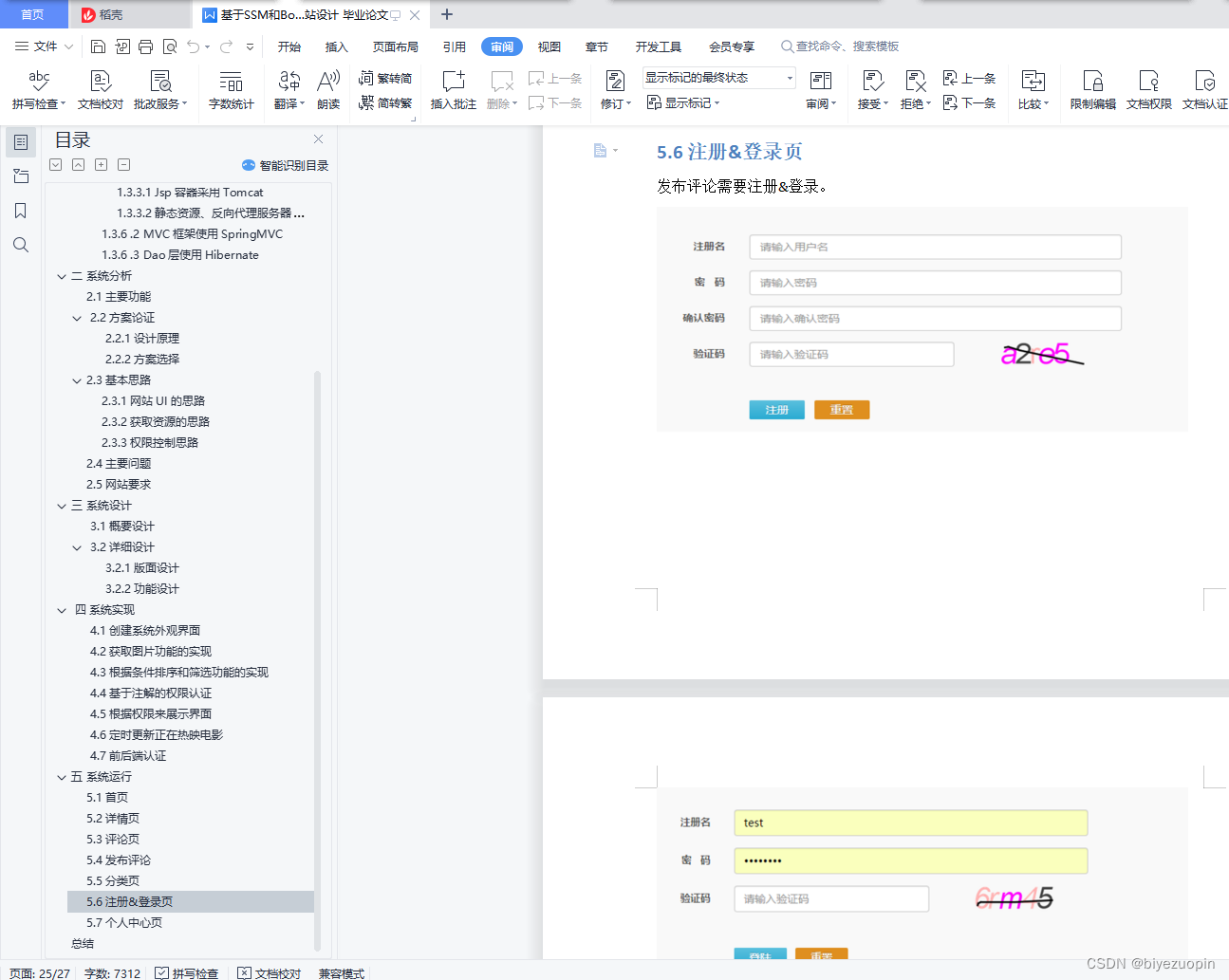Collapse the 2.3 基本思路 tree node
This screenshot has height=980, width=1229.
[x=77, y=380]
